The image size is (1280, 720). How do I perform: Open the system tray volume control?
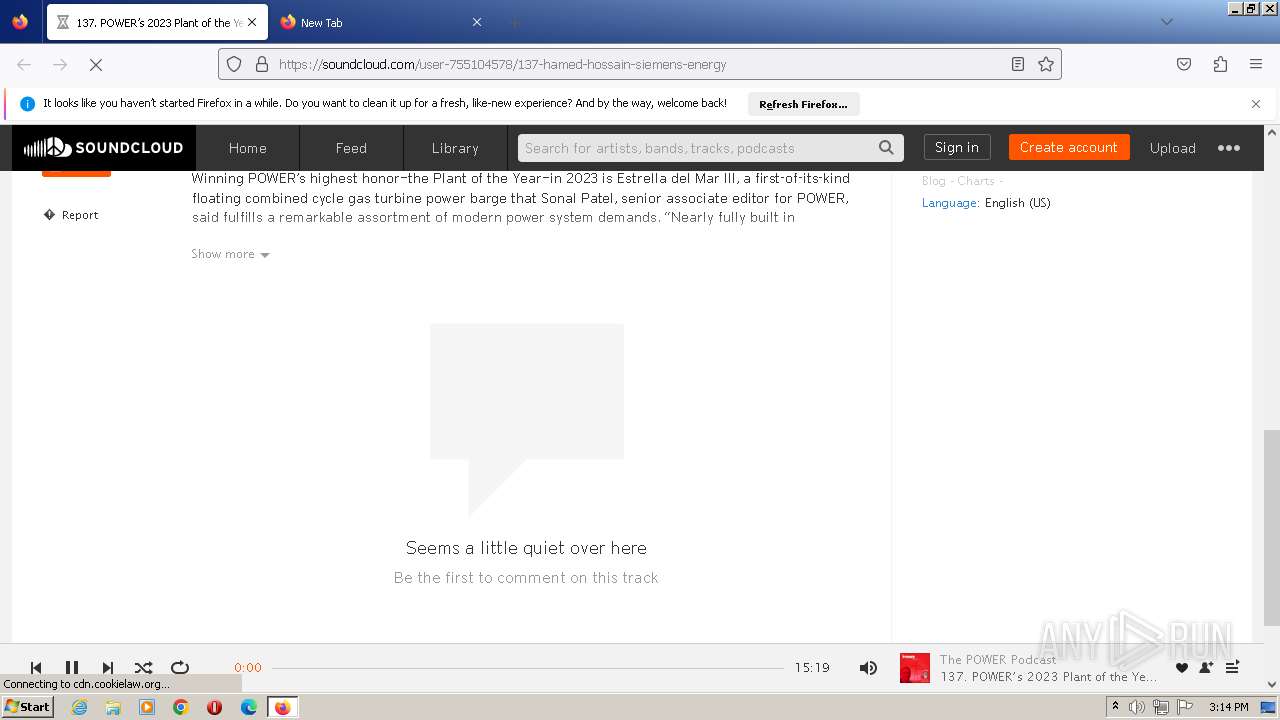click(x=1136, y=707)
